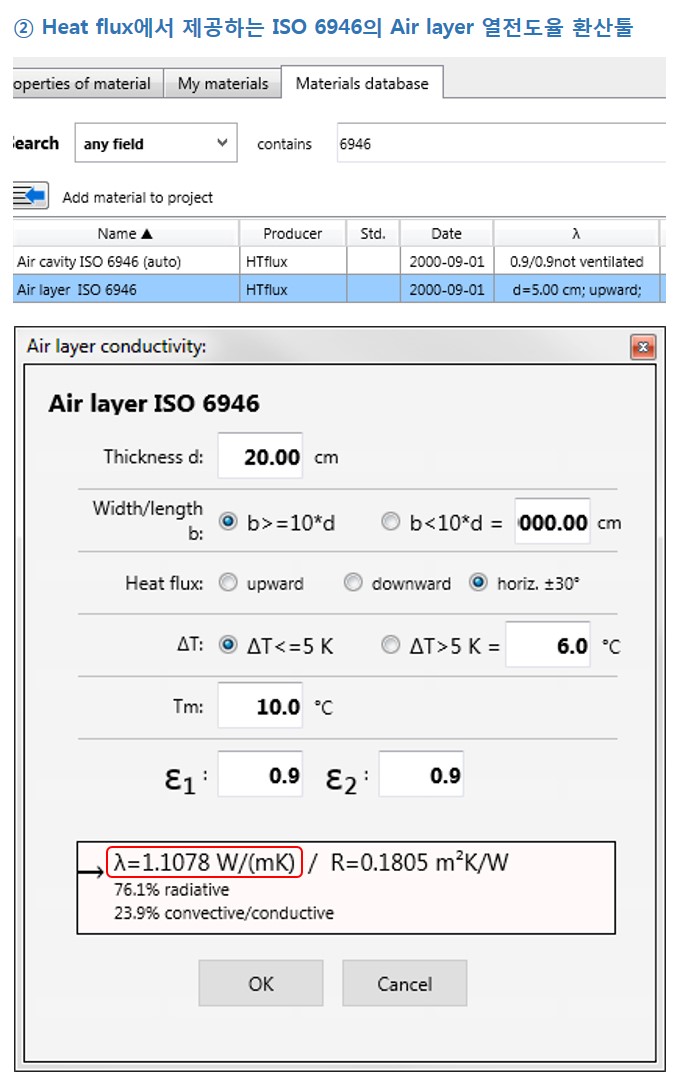Sort by the Name column header
Image resolution: width=697 pixels, height=1072 pixels.
point(125,234)
